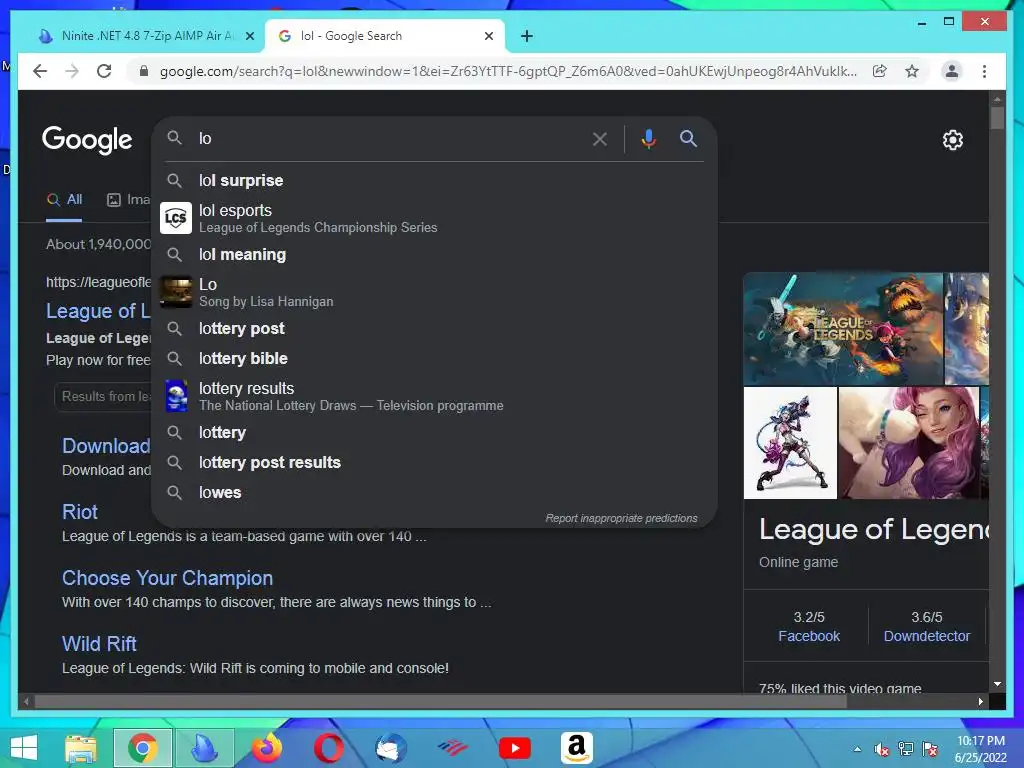This screenshot has width=1024, height=768.
Task: Open the pink-haired champion thumbnail
Action: coord(909,443)
